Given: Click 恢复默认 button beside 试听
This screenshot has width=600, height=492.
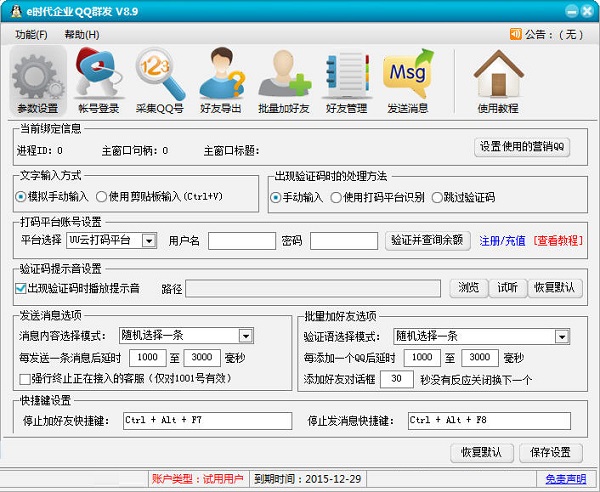Looking at the screenshot, I should pyautogui.click(x=555, y=288).
